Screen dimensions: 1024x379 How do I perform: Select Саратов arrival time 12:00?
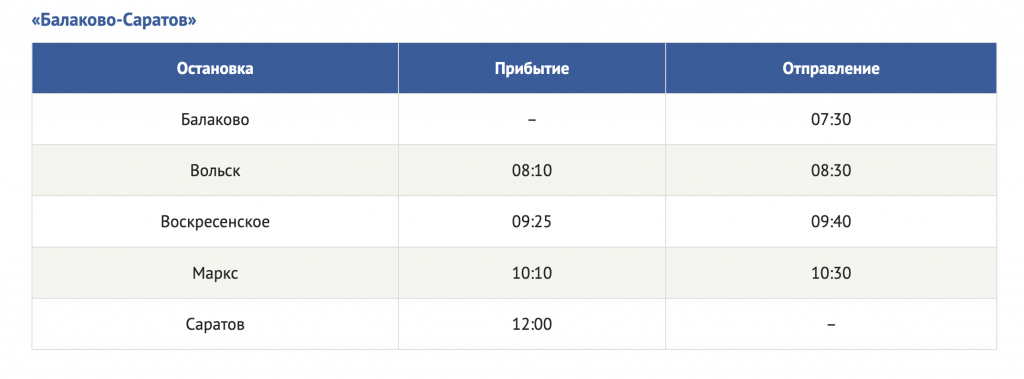pos(532,323)
